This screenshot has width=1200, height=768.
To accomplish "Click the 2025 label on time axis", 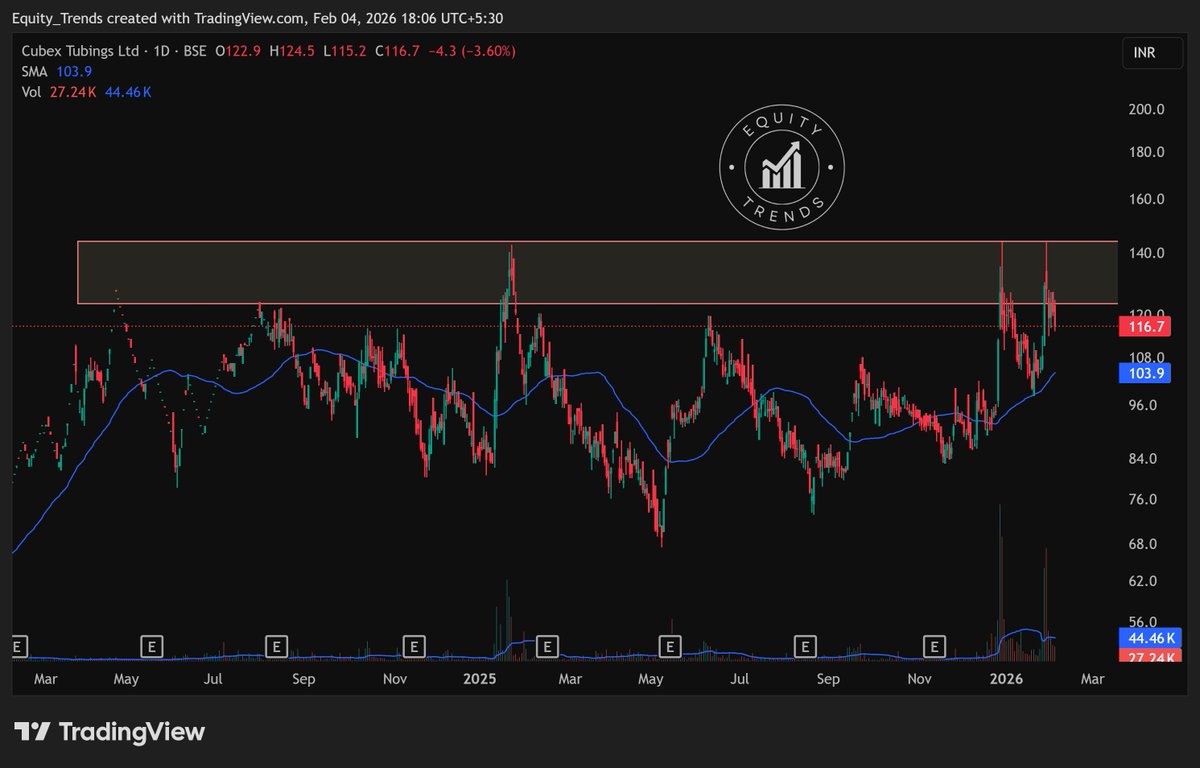I will (480, 680).
